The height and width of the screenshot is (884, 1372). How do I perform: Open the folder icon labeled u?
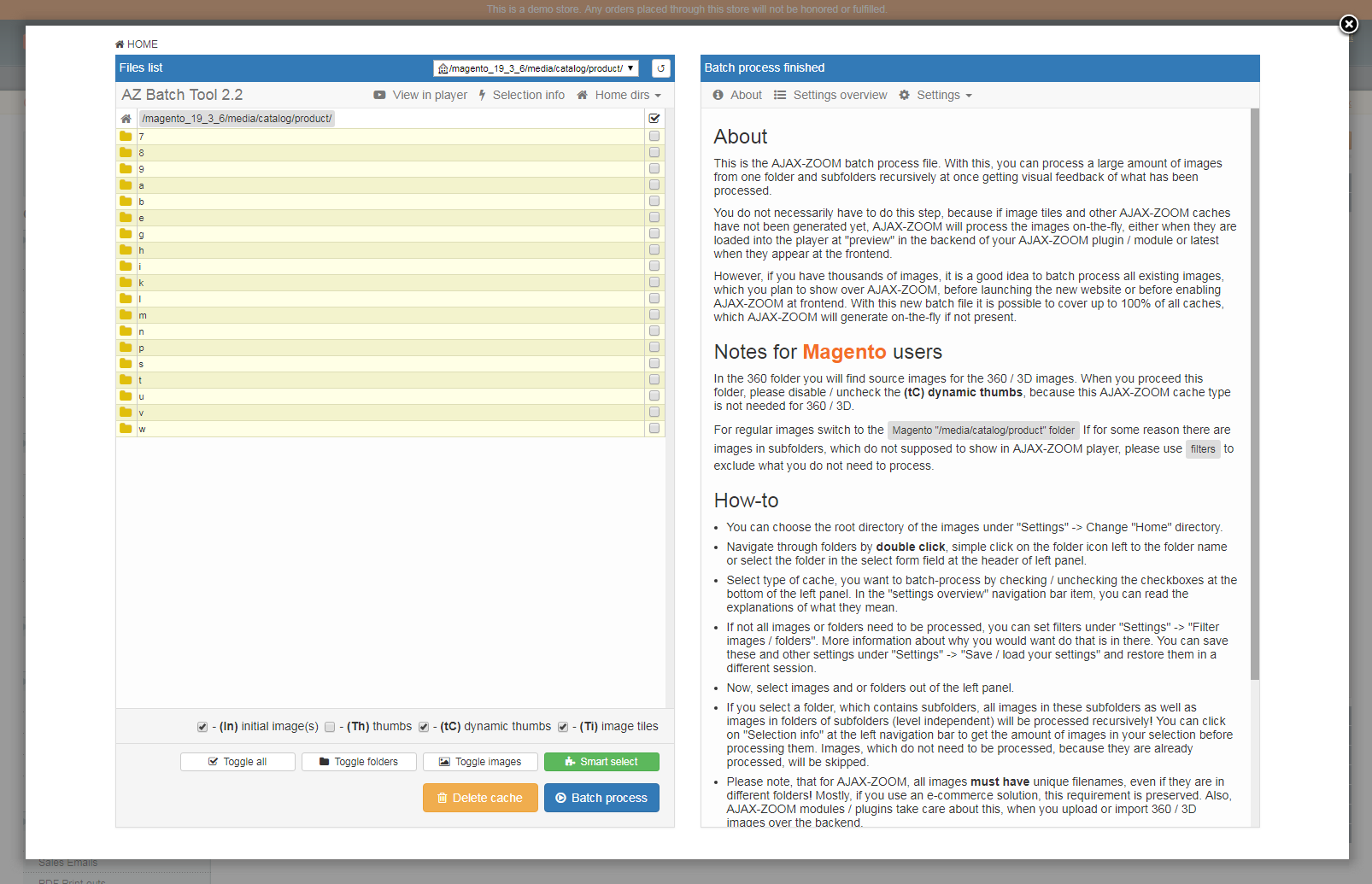point(126,396)
